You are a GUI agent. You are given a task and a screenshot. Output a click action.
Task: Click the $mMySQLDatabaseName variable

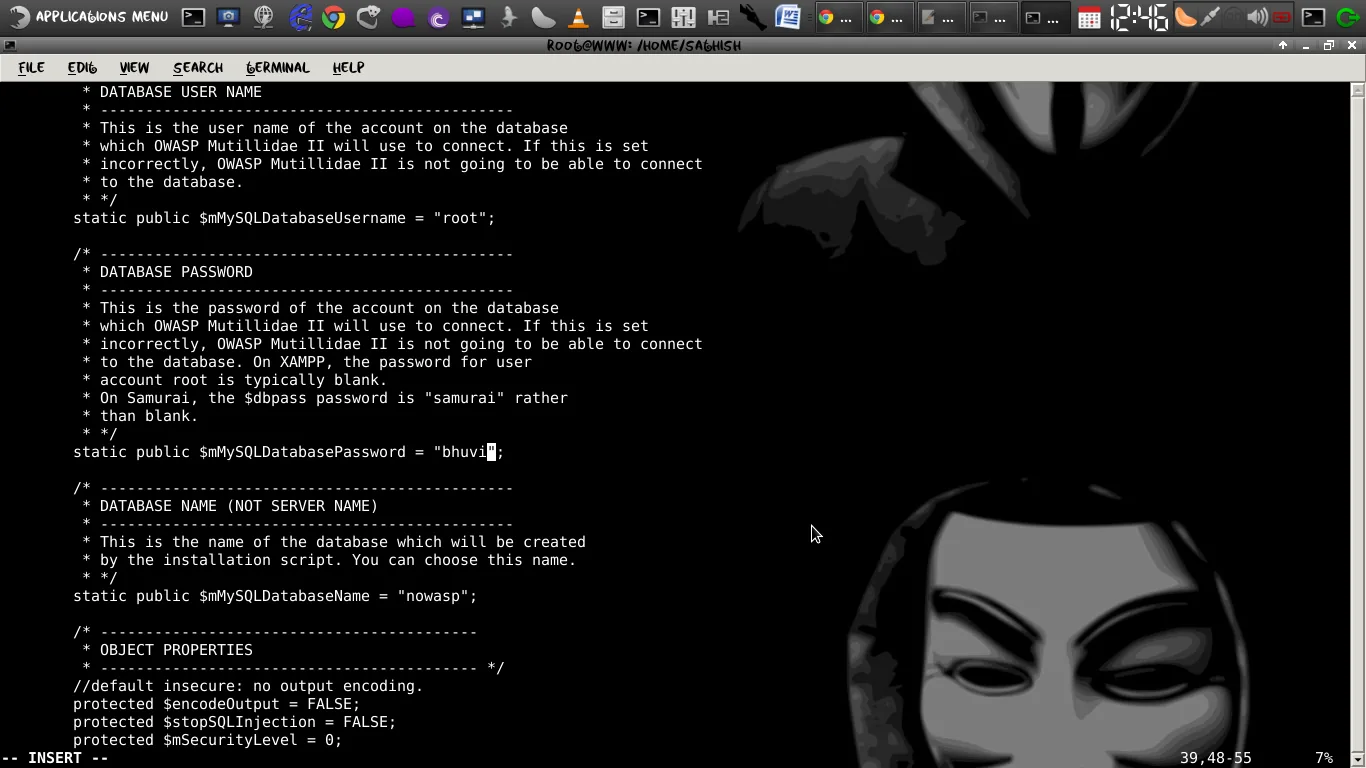pyautogui.click(x=284, y=596)
